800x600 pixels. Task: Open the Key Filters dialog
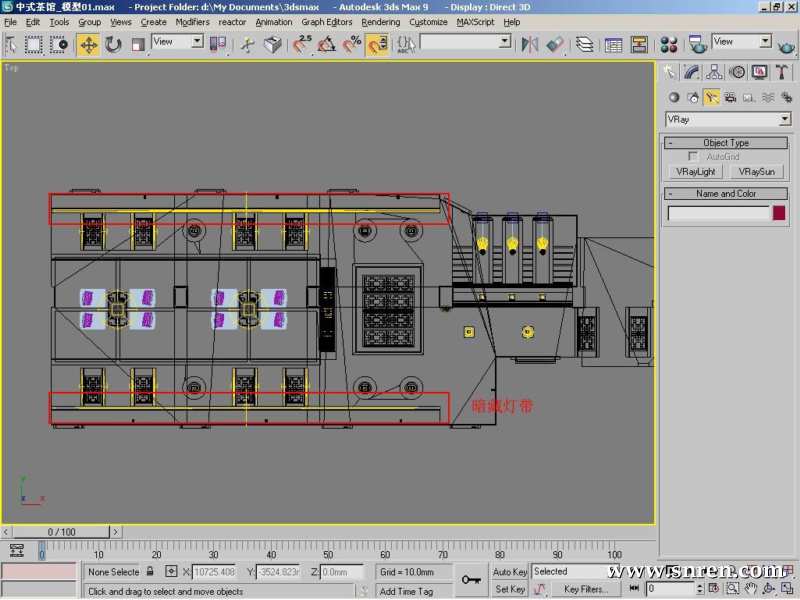pyautogui.click(x=586, y=590)
